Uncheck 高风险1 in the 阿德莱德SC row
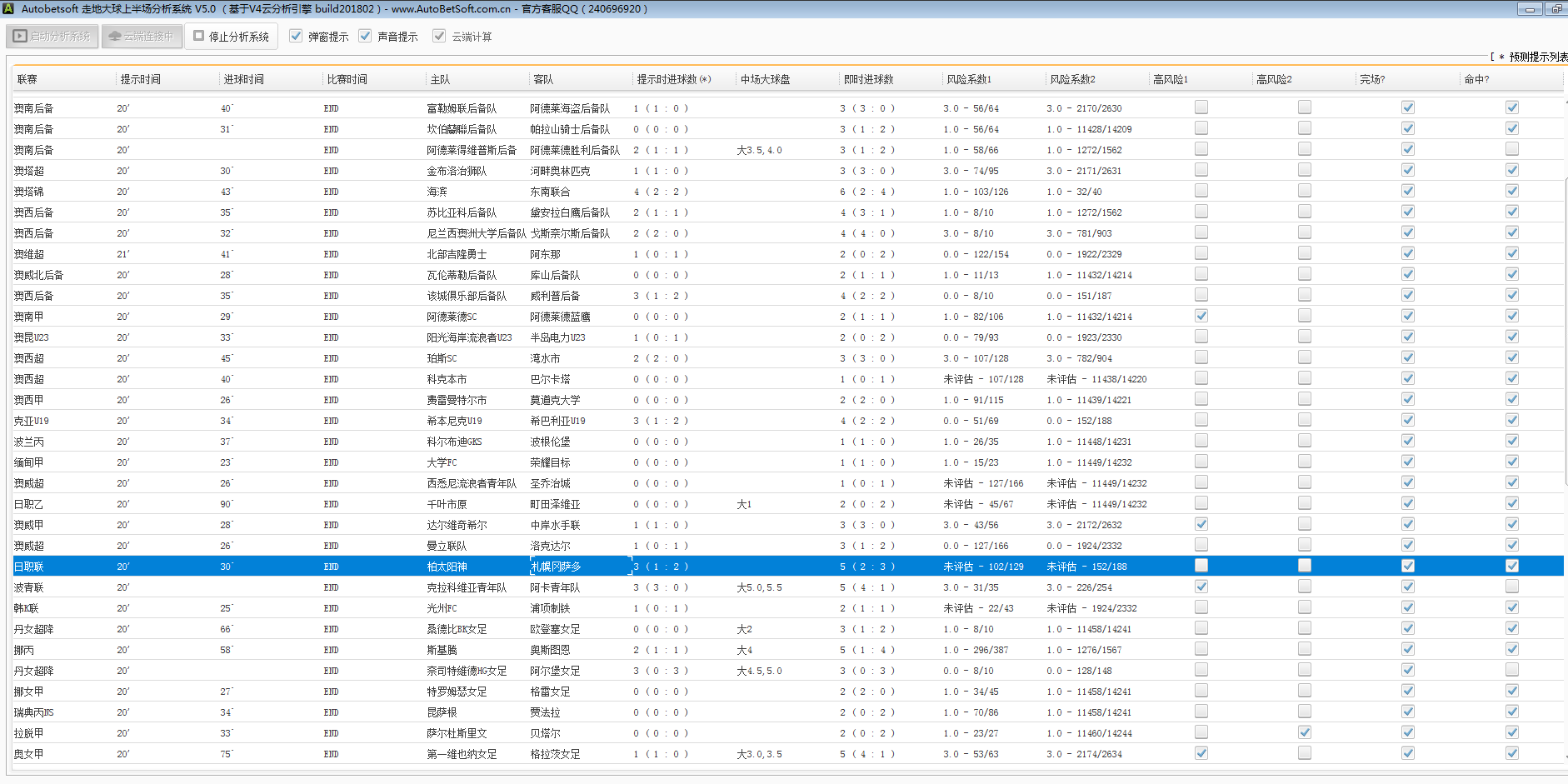Viewport: 1568px width, 784px height. 1201,317
